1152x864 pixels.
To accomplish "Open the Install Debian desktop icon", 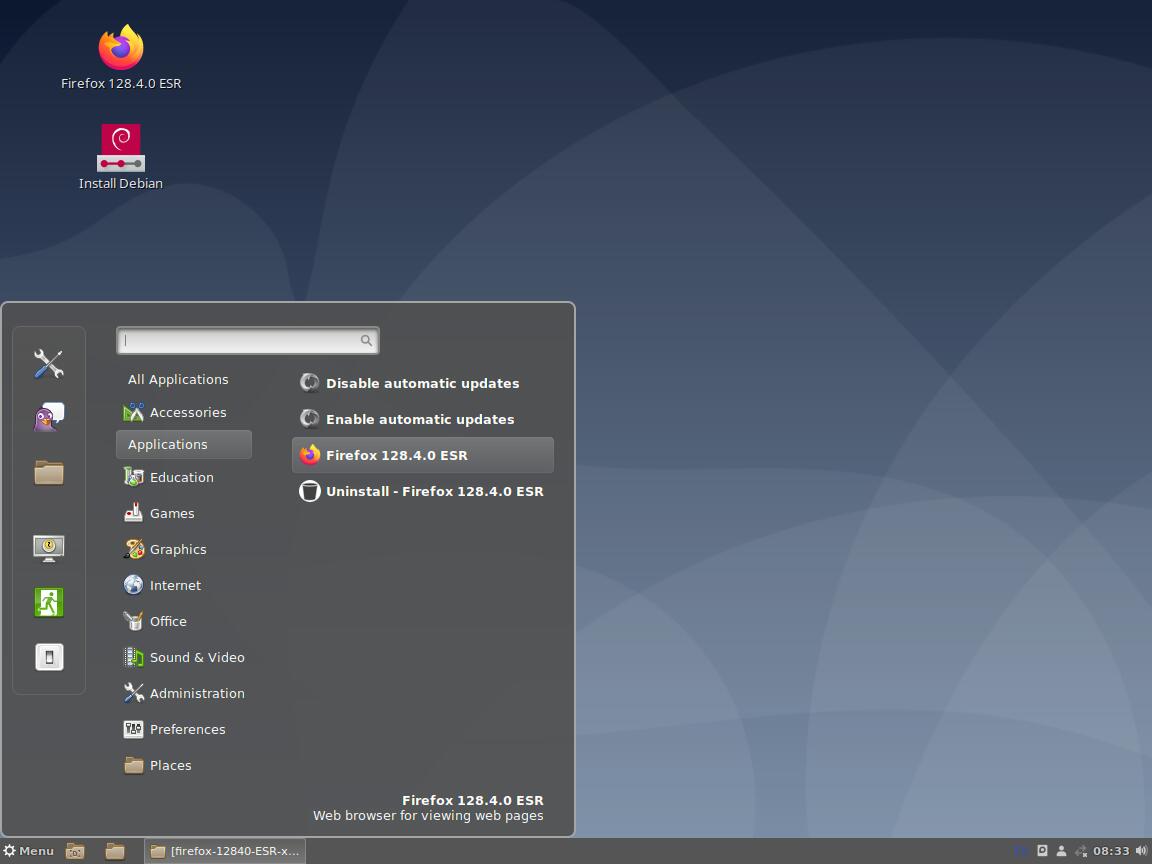I will point(120,148).
